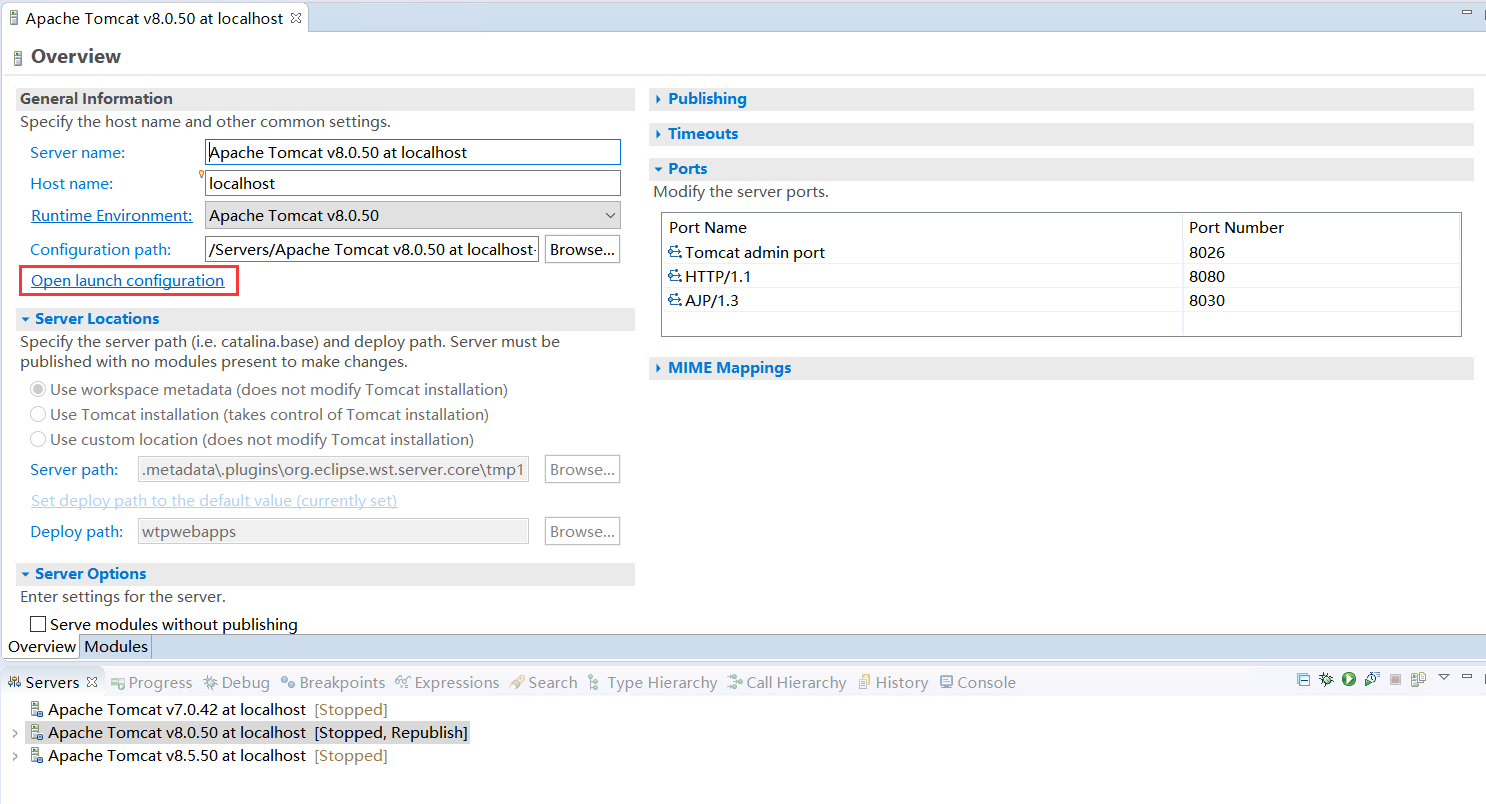
Task: Select port number 8030 cell
Action: point(1321,300)
